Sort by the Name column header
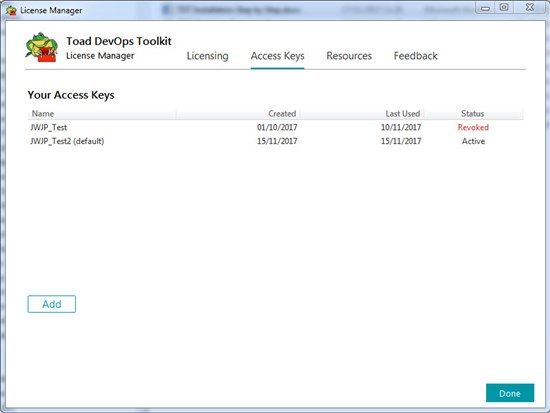Screen dimensions: 550x413 pos(102,114)
